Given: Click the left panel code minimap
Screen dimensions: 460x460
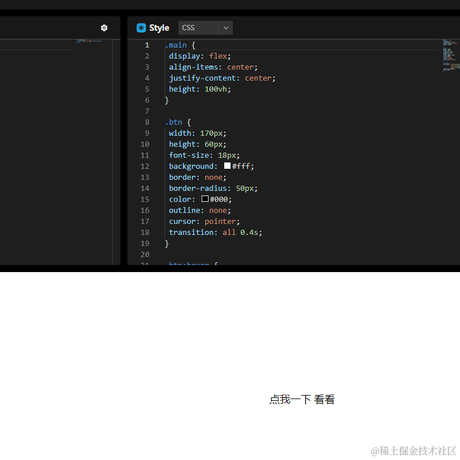Looking at the screenshot, I should [89, 40].
